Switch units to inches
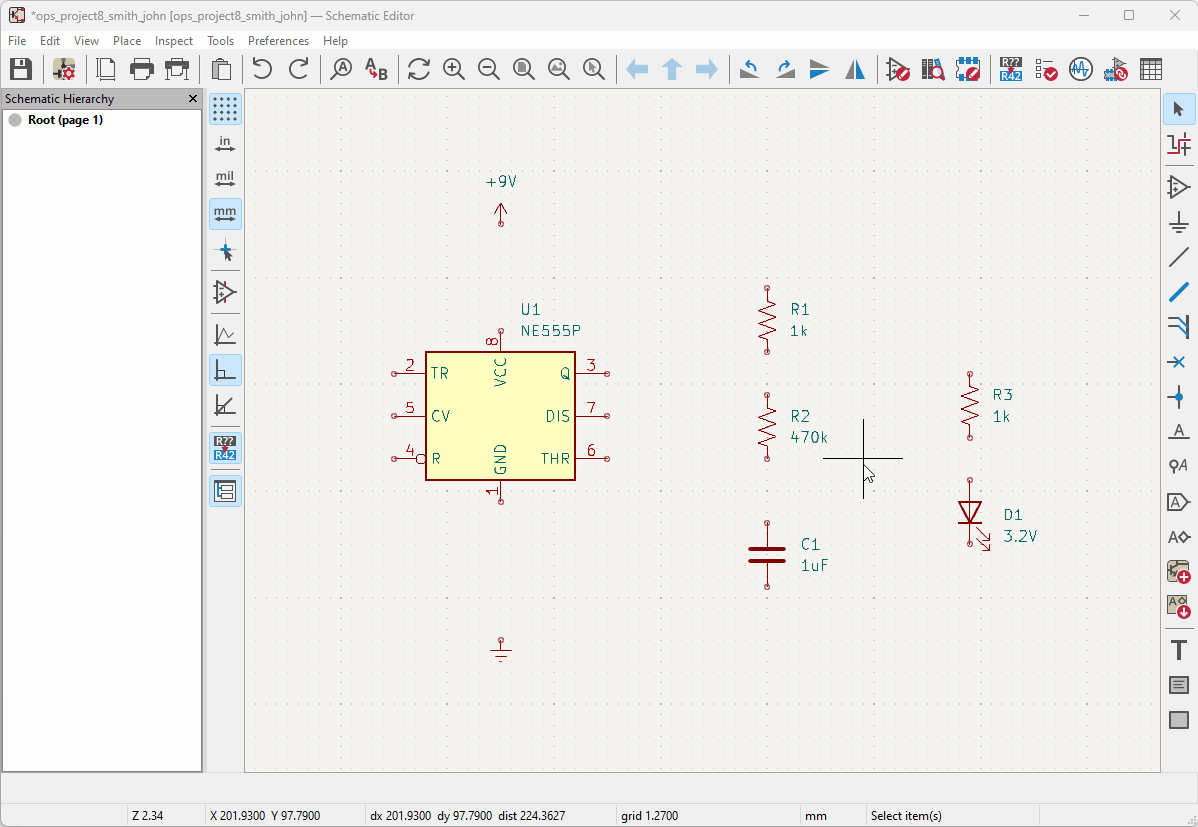The width and height of the screenshot is (1198, 827). [225, 144]
